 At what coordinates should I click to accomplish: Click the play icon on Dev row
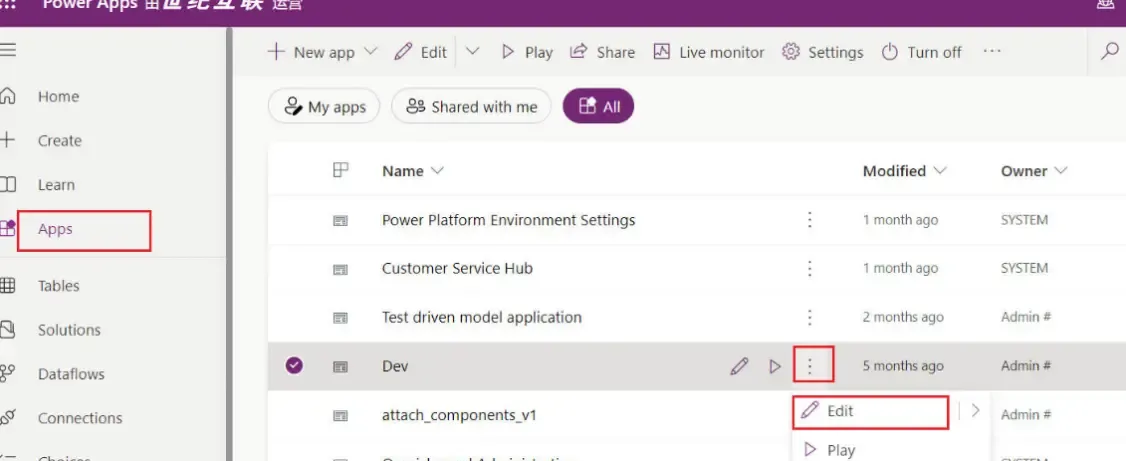pos(774,366)
